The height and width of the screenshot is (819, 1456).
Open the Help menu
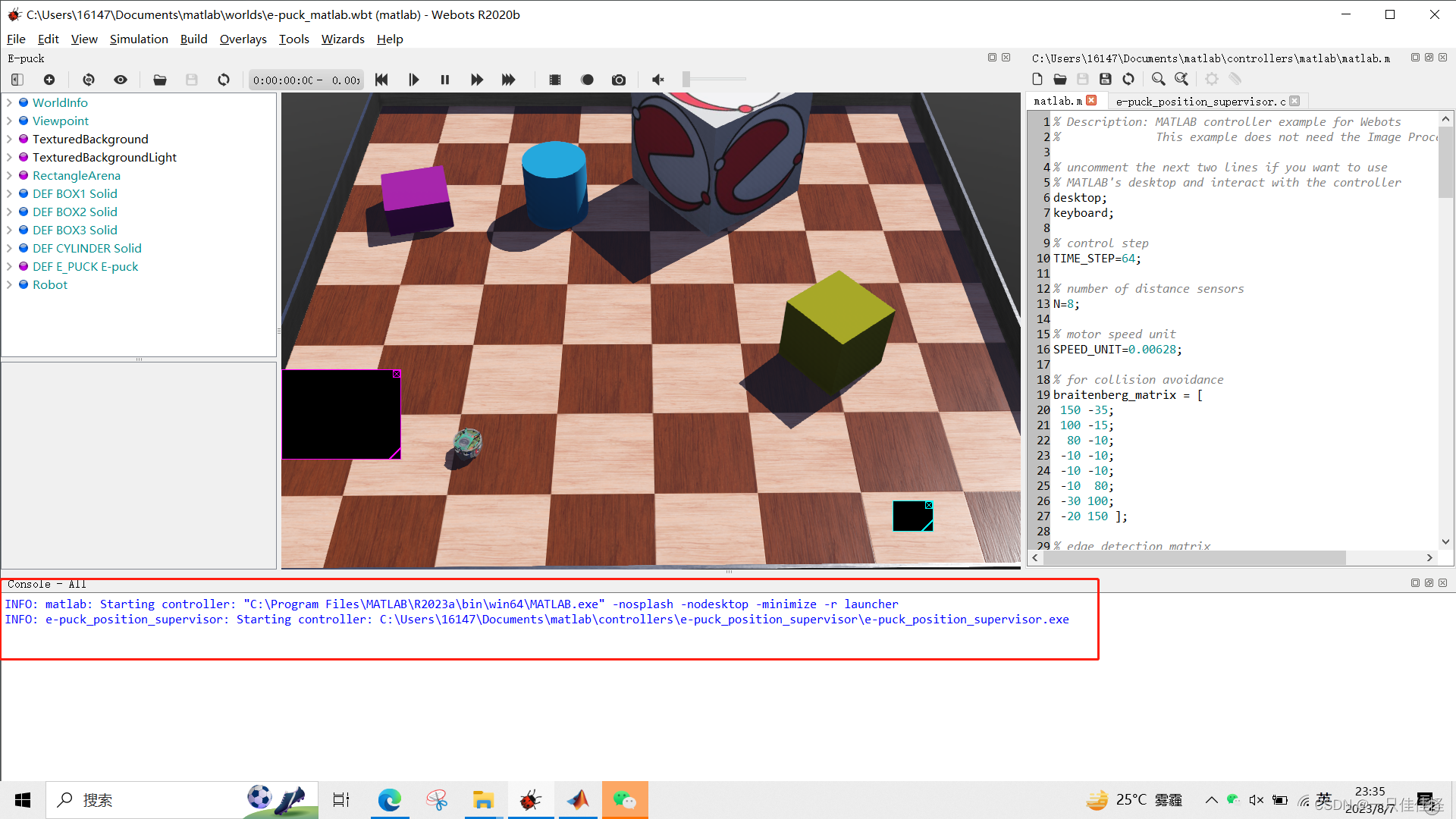(390, 39)
